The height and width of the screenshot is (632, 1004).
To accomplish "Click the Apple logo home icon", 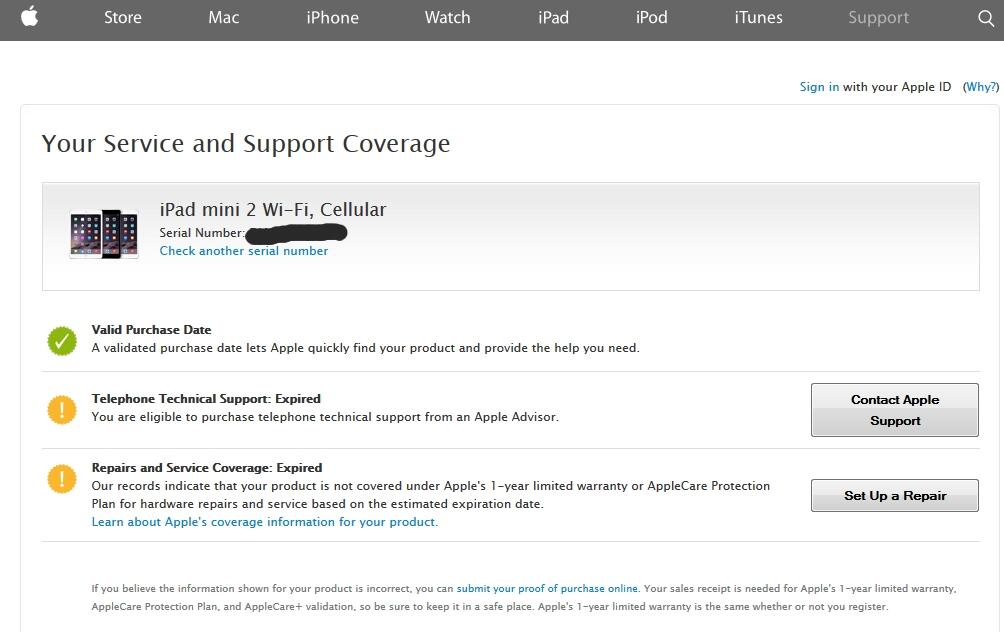I will pos(29,16).
